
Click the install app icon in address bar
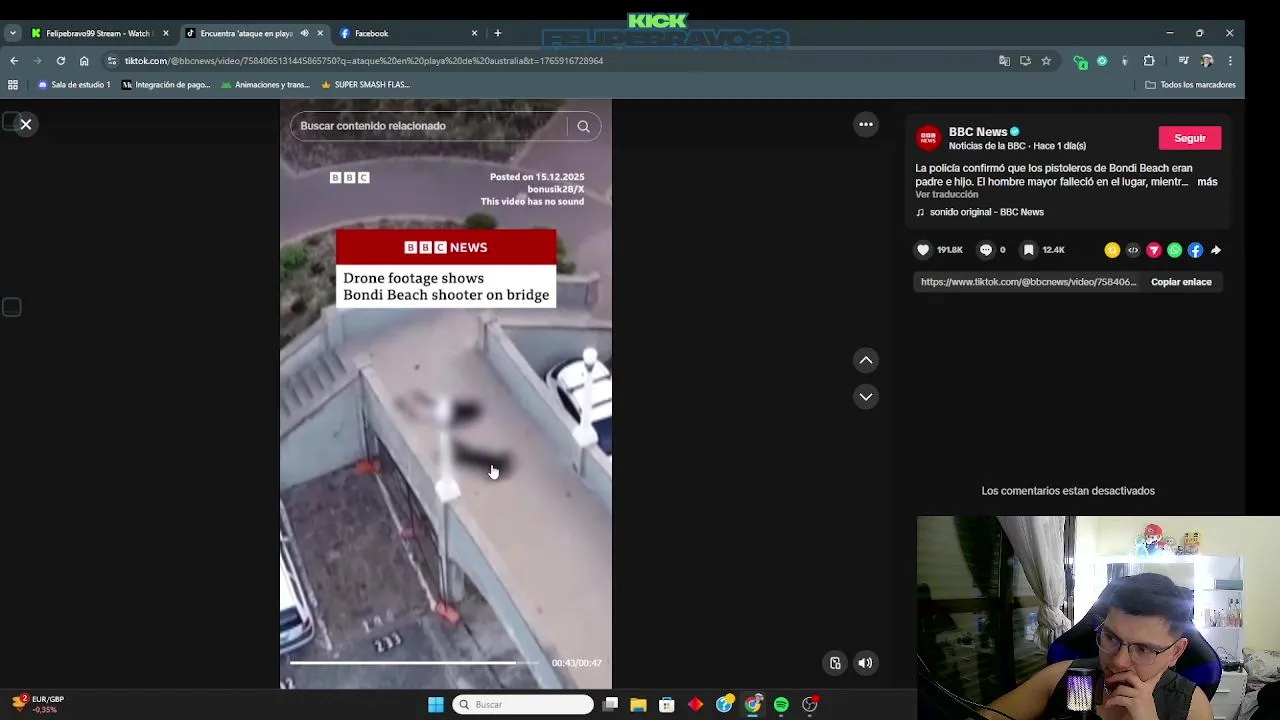[x=1025, y=61]
